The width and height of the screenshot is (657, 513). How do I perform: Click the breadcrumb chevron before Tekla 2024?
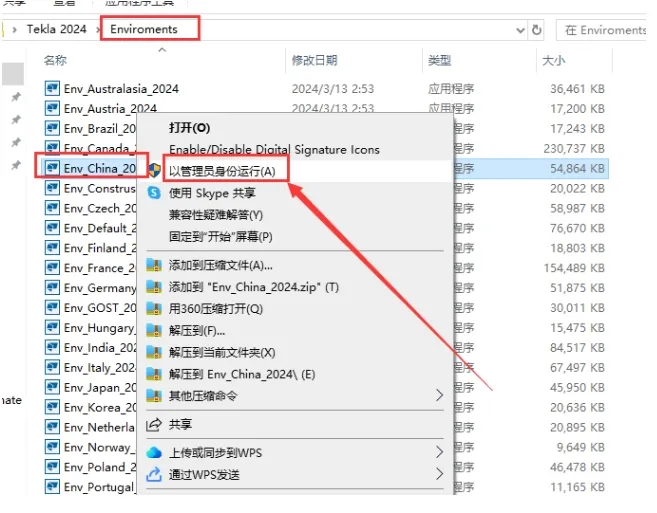click(15, 30)
